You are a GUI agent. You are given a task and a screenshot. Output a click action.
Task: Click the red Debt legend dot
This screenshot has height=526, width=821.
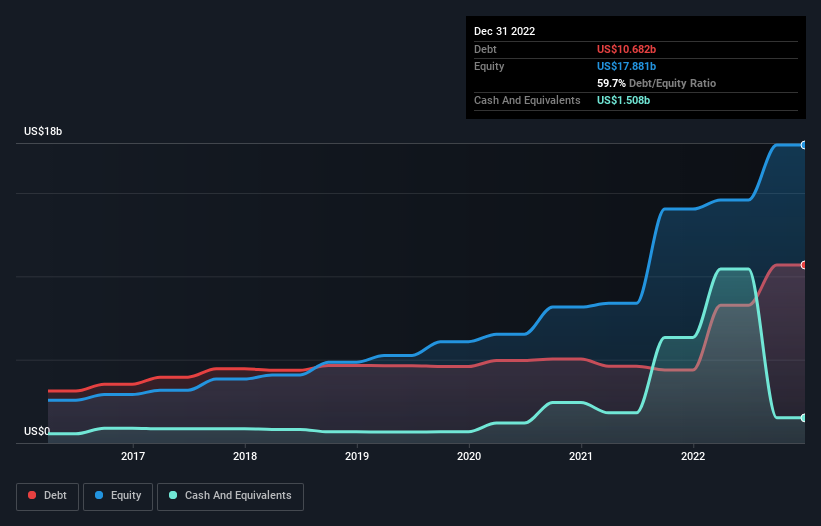click(32, 495)
